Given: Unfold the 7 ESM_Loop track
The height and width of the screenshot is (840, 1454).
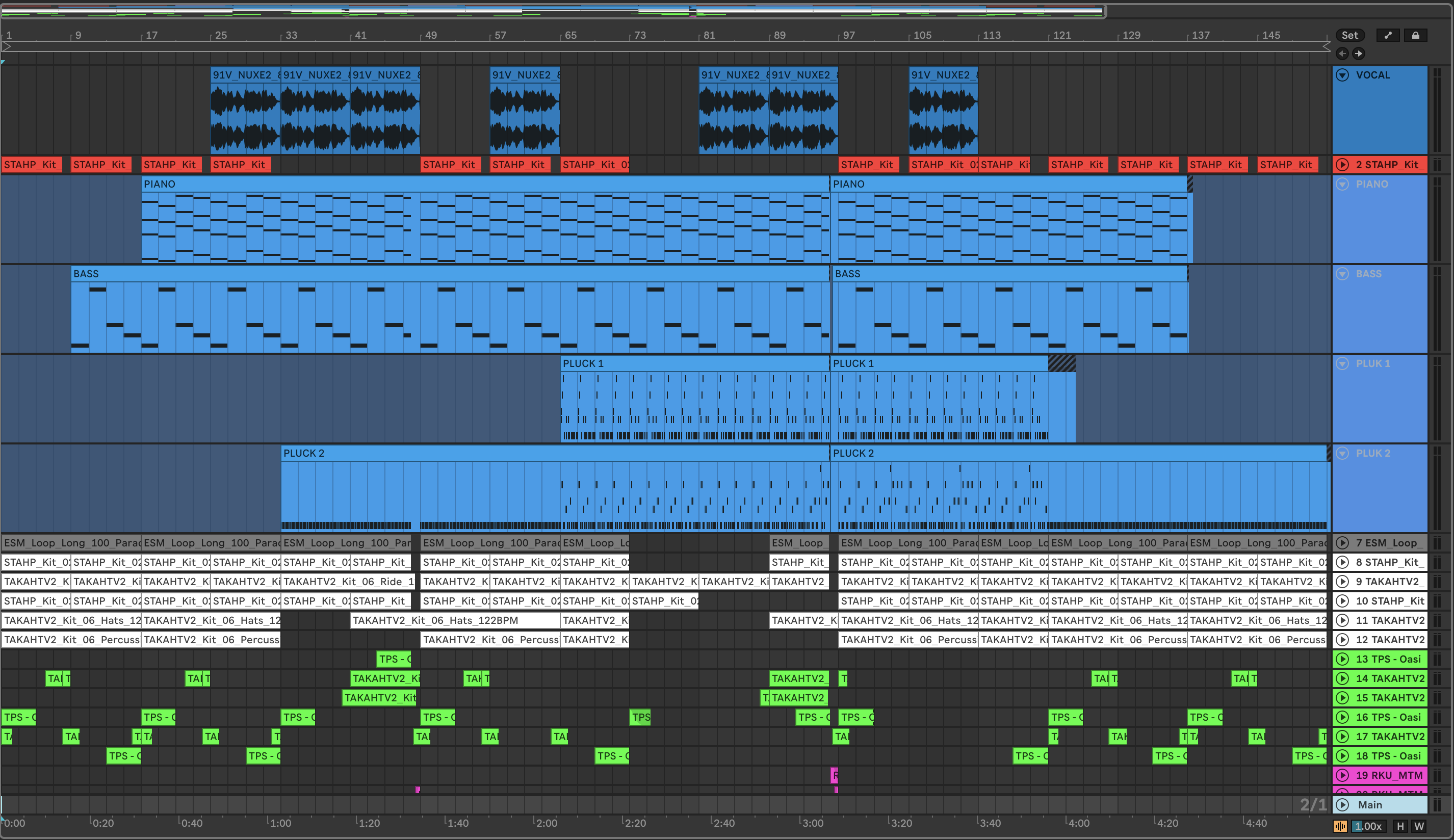Looking at the screenshot, I should click(x=1343, y=543).
